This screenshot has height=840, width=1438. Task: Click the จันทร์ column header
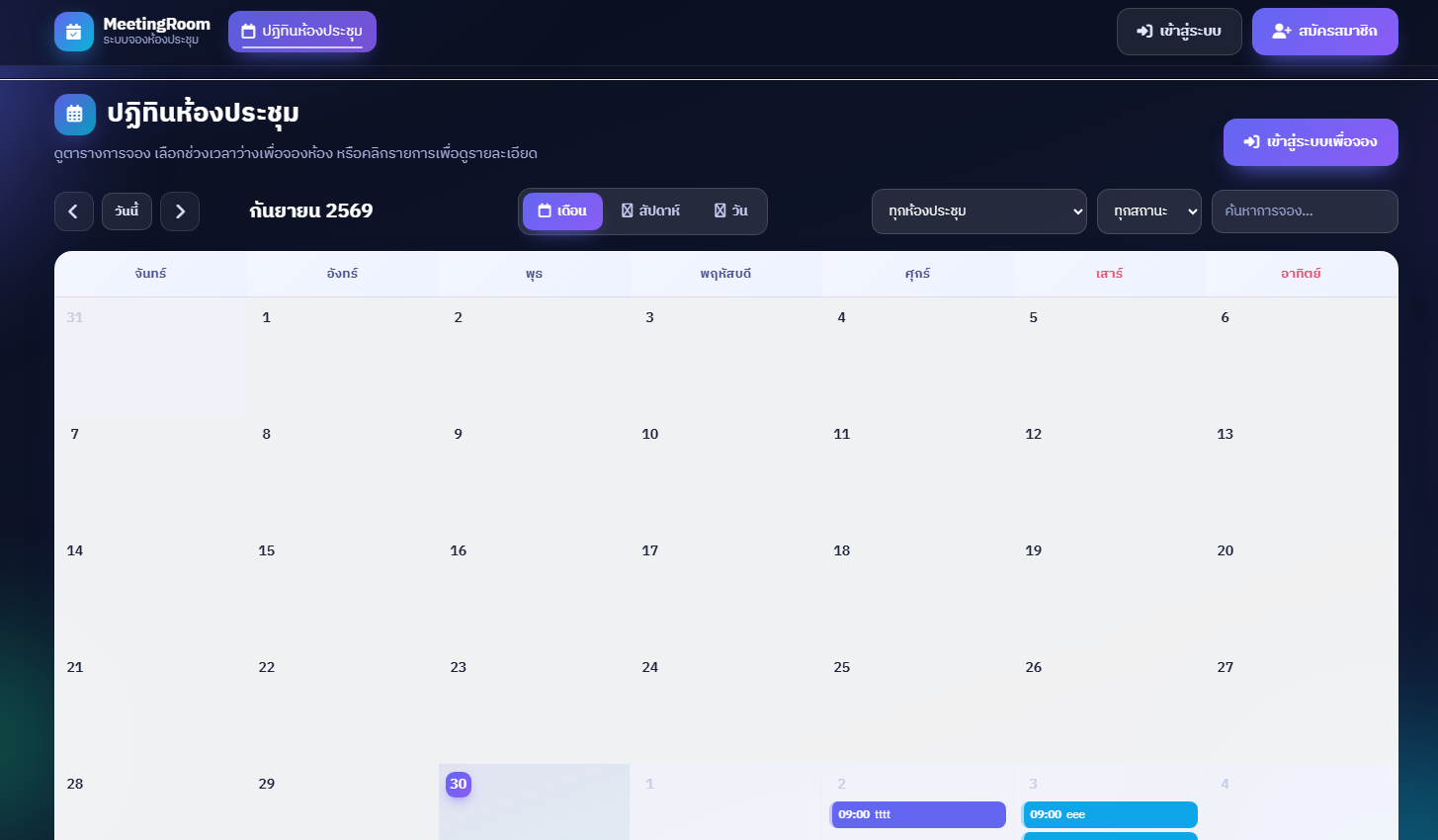pos(150,274)
